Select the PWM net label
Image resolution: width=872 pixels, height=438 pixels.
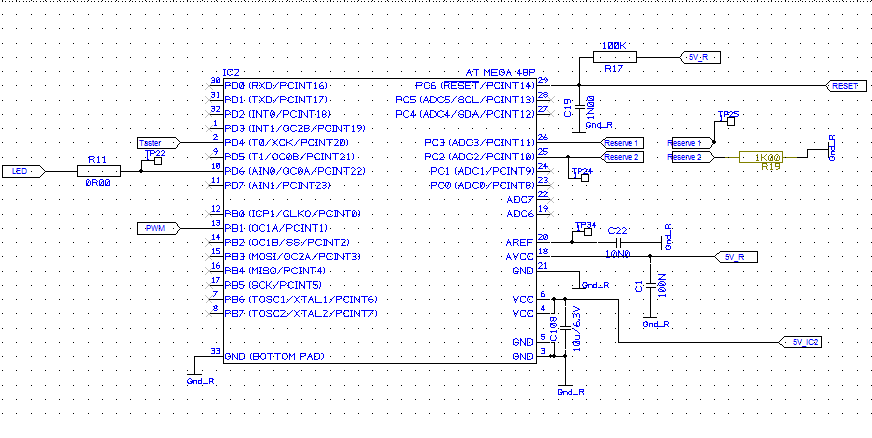[x=159, y=228]
